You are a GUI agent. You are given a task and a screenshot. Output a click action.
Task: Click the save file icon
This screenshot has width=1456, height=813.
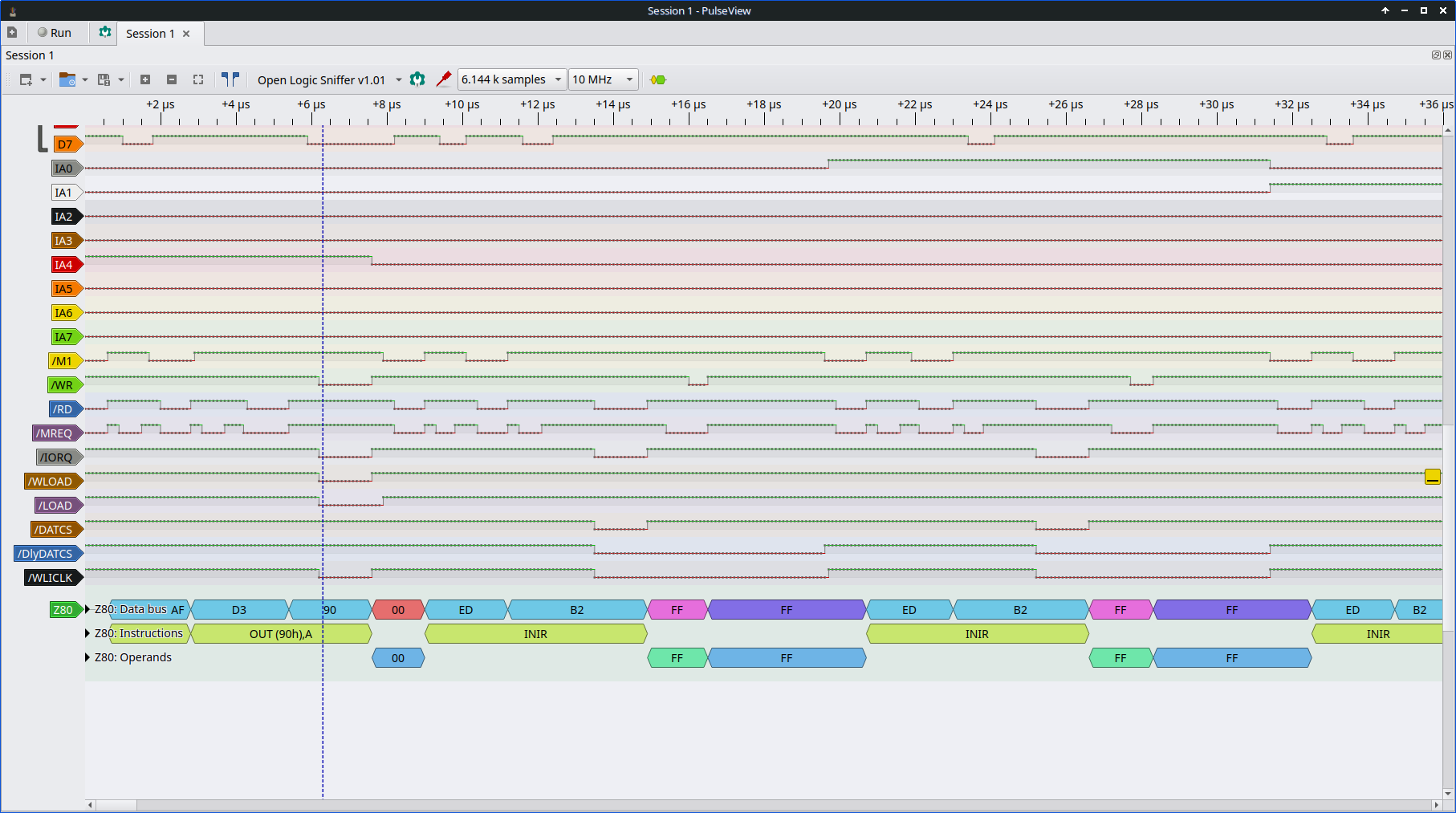click(104, 79)
